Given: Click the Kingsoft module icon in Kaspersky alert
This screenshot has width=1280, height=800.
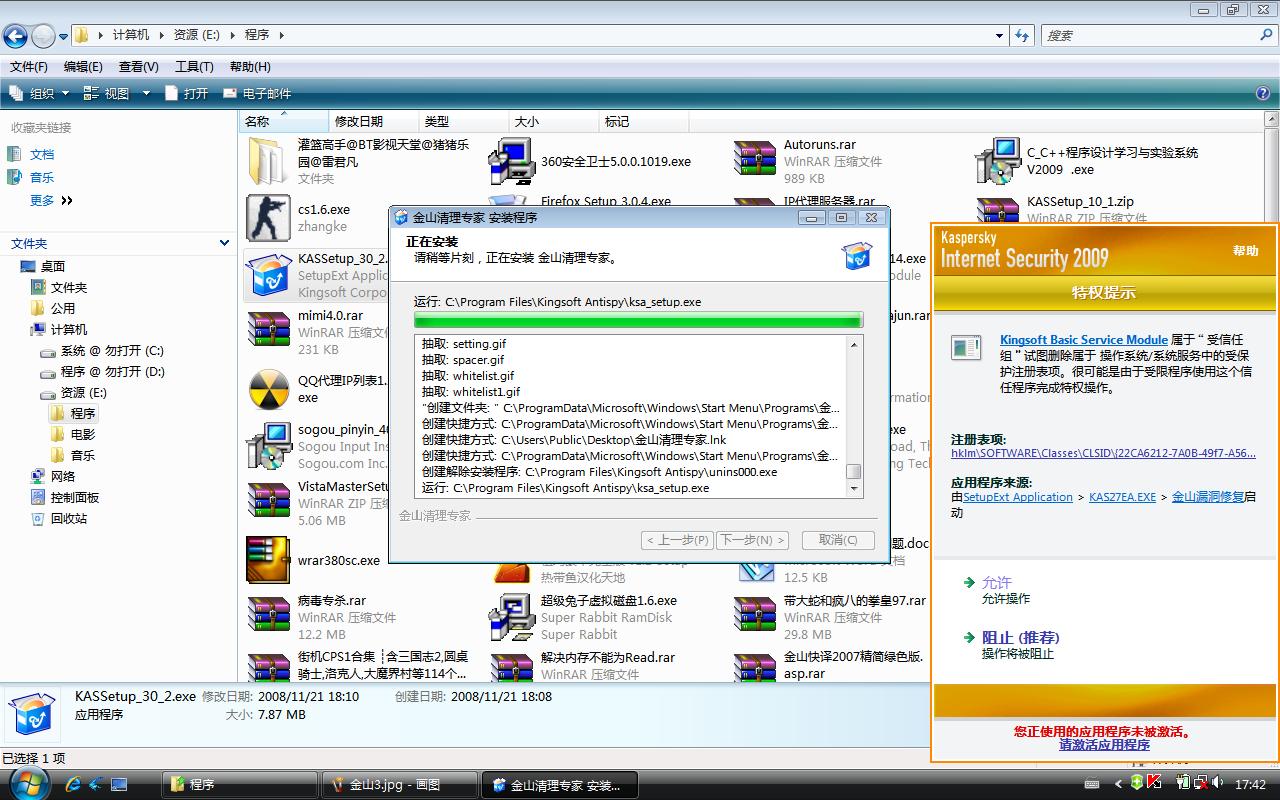Looking at the screenshot, I should coord(966,348).
